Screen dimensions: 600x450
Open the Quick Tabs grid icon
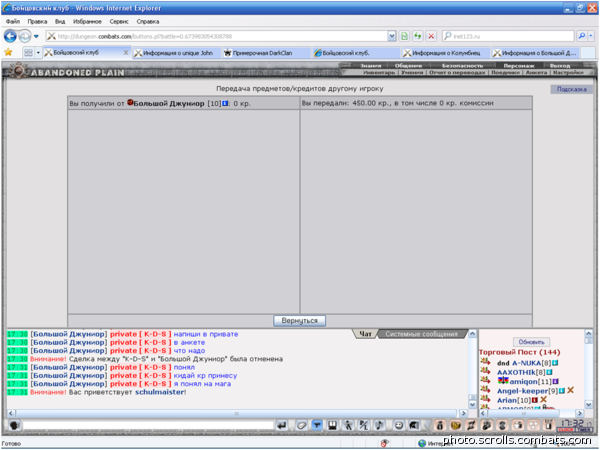coord(28,52)
